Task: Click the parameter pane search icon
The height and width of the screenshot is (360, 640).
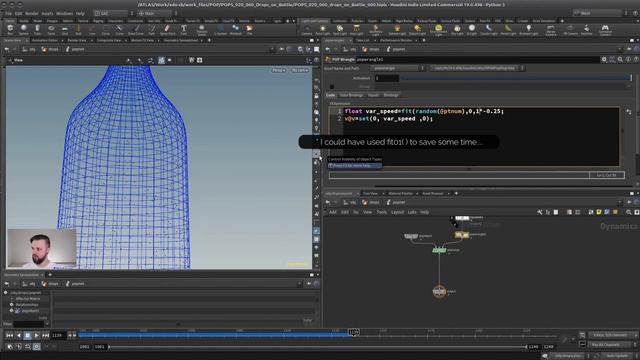Action: click(x=620, y=60)
